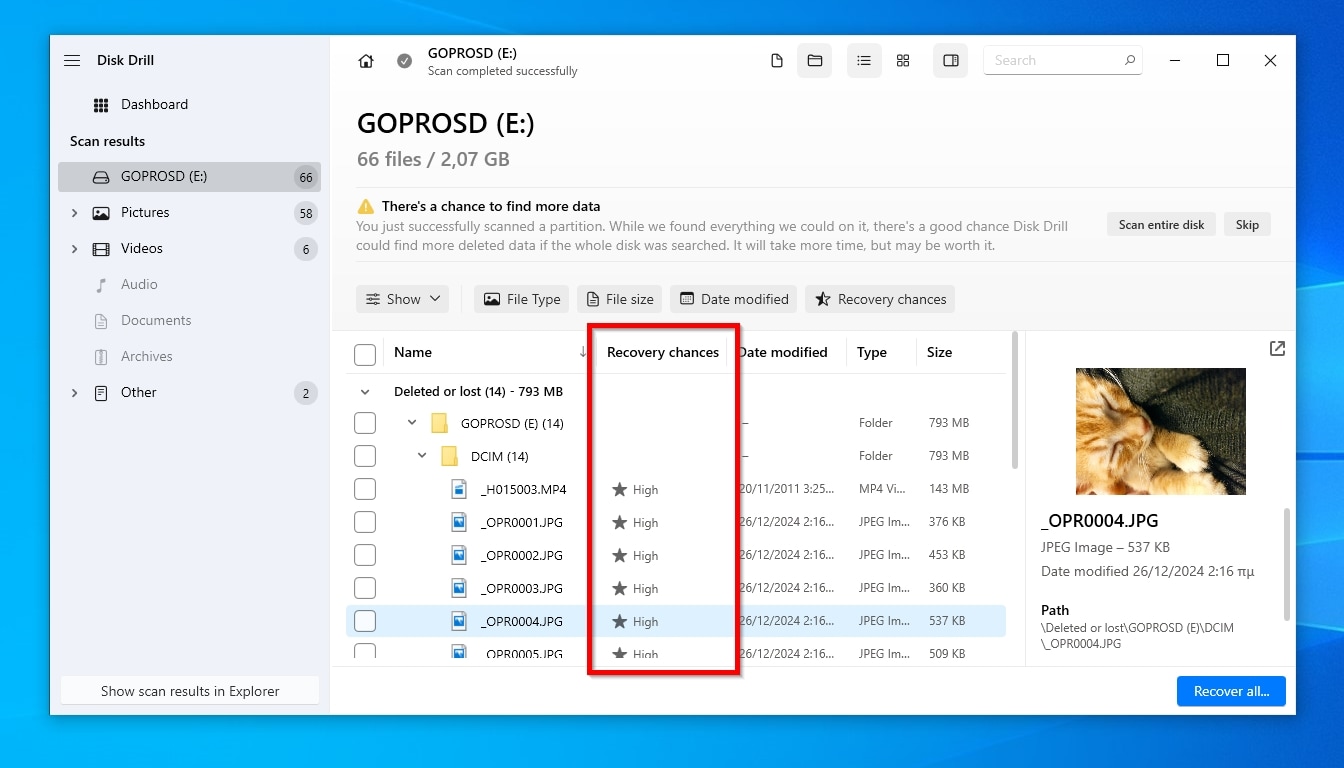Sort by the Type column header
This screenshot has width=1344, height=768.
tap(872, 352)
